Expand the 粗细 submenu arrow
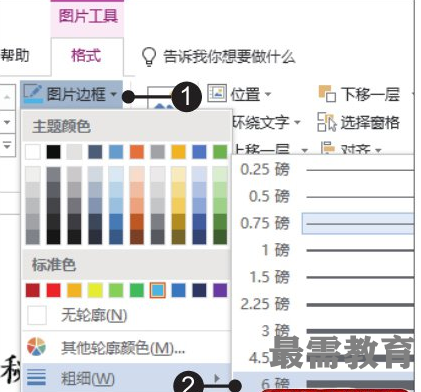The height and width of the screenshot is (392, 421). (217, 378)
